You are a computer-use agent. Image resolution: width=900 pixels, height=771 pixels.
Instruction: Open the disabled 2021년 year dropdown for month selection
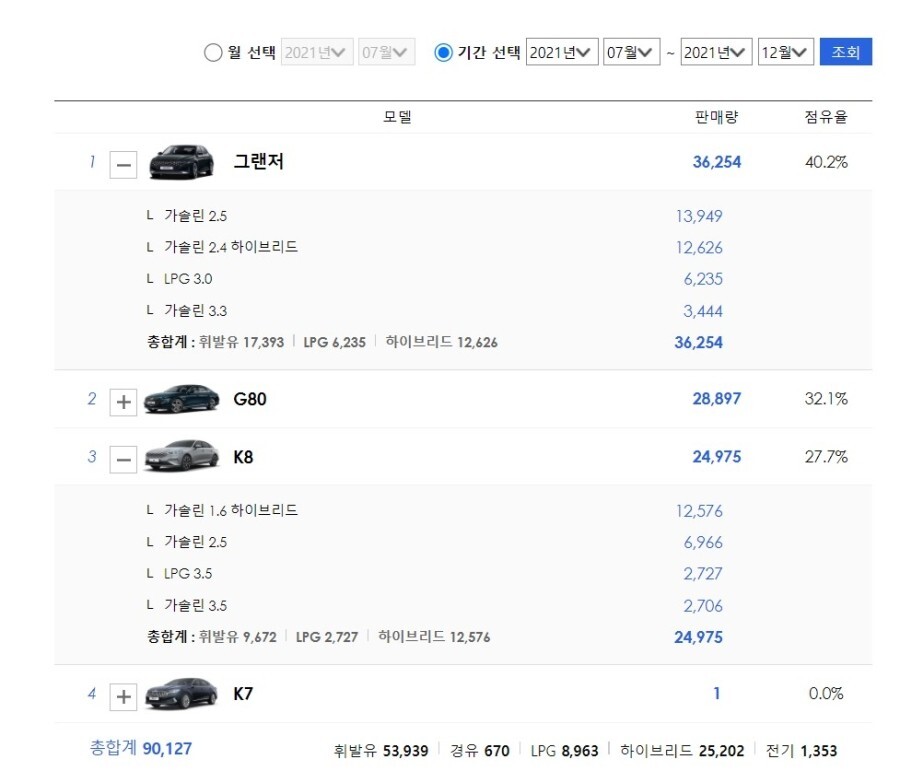(317, 52)
